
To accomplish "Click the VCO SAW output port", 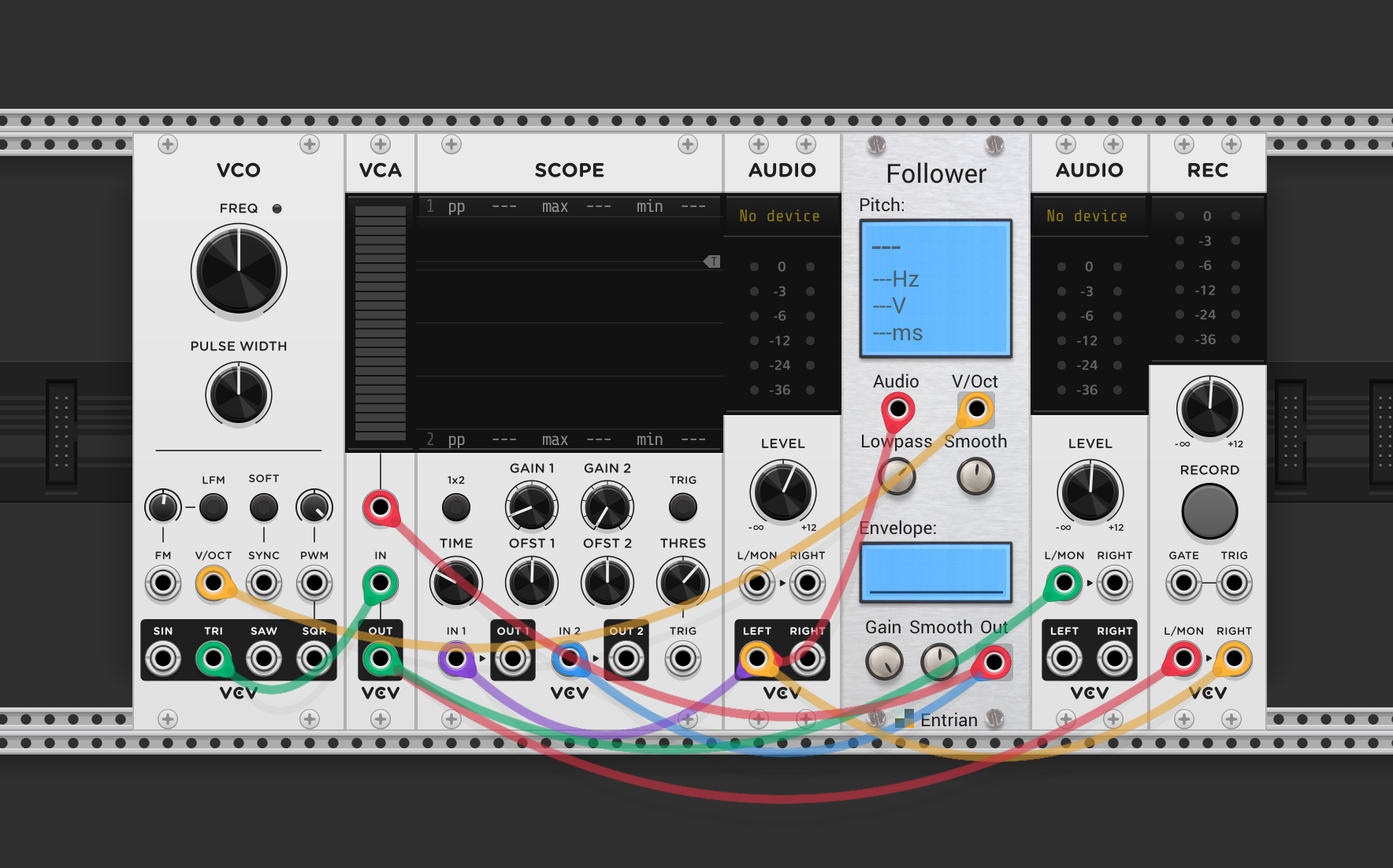I will (264, 658).
